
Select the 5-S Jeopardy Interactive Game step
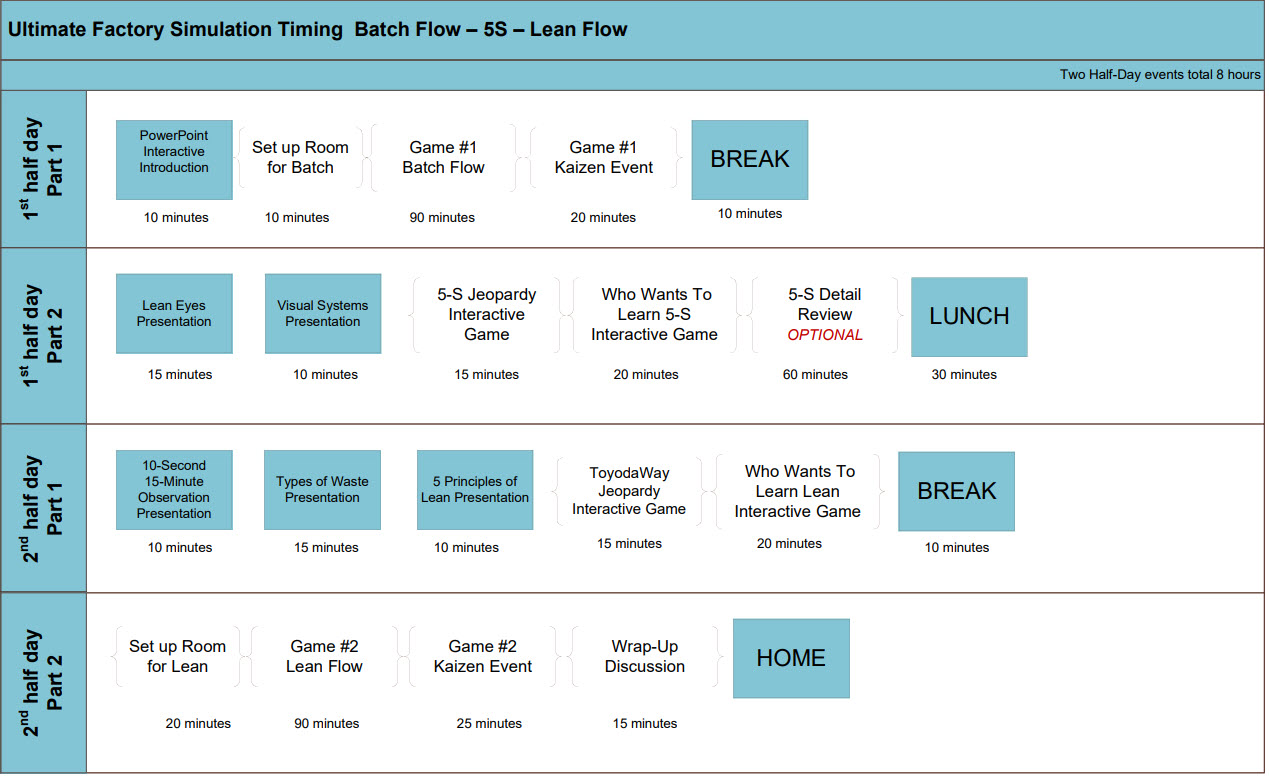486,314
